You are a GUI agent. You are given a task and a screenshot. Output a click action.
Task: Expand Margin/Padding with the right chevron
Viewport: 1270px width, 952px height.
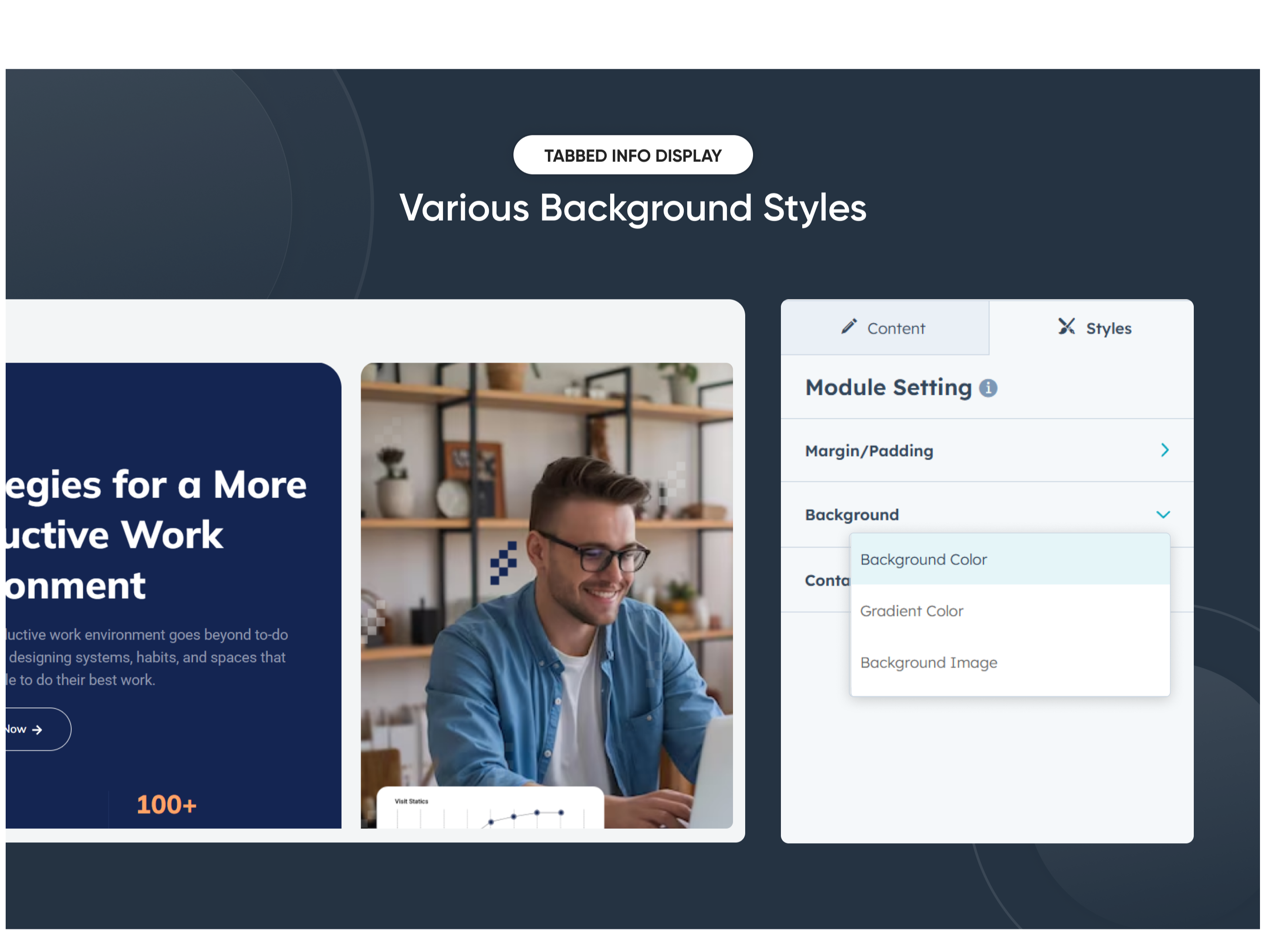click(x=1164, y=451)
